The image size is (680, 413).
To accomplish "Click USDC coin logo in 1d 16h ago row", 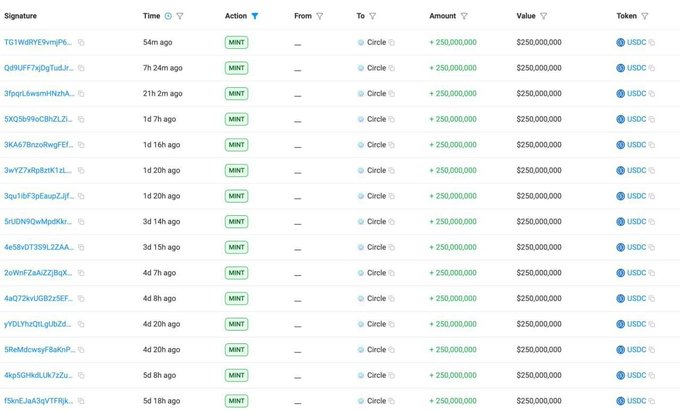I will coord(621,145).
